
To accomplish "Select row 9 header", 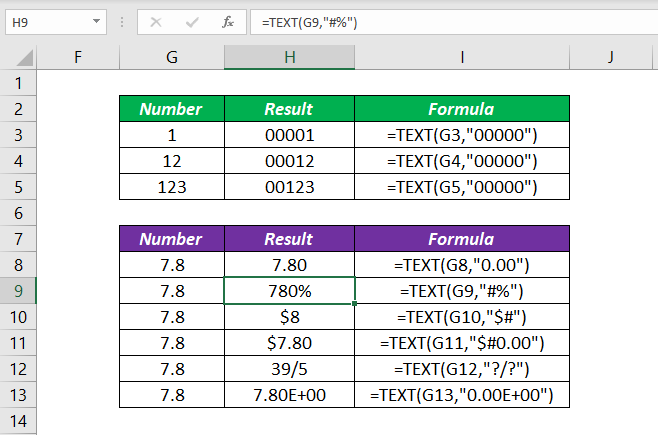I will pos(18,291).
